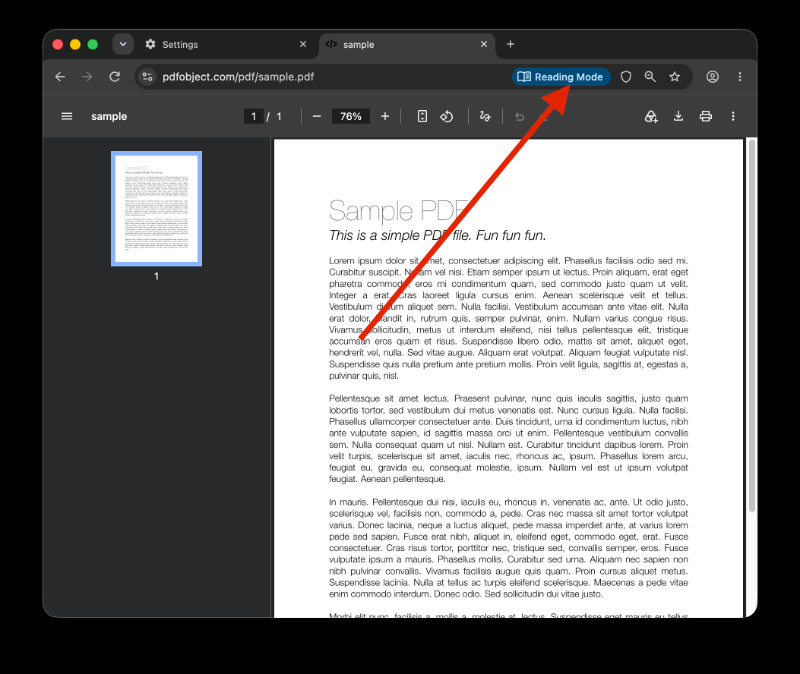Click the yellow minimize window button
This screenshot has width=800, height=674.
tap(75, 44)
